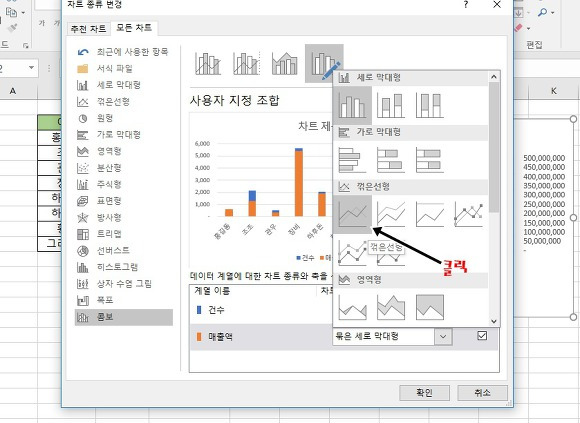580x423 pixels.
Task: Choose clustered column-line combo thumbnail
Action: (208, 64)
